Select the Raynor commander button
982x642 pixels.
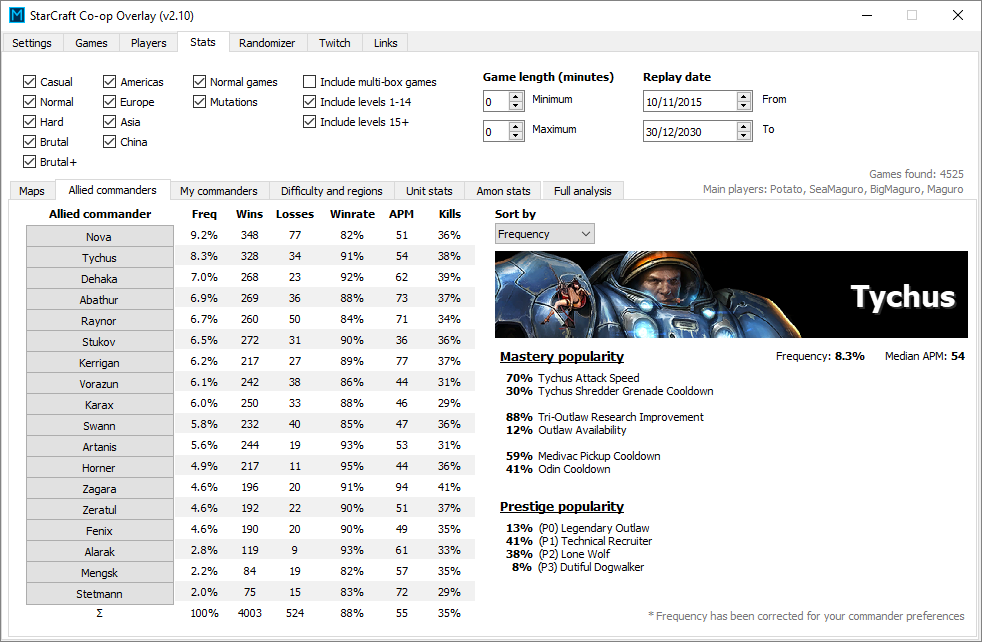tap(100, 320)
